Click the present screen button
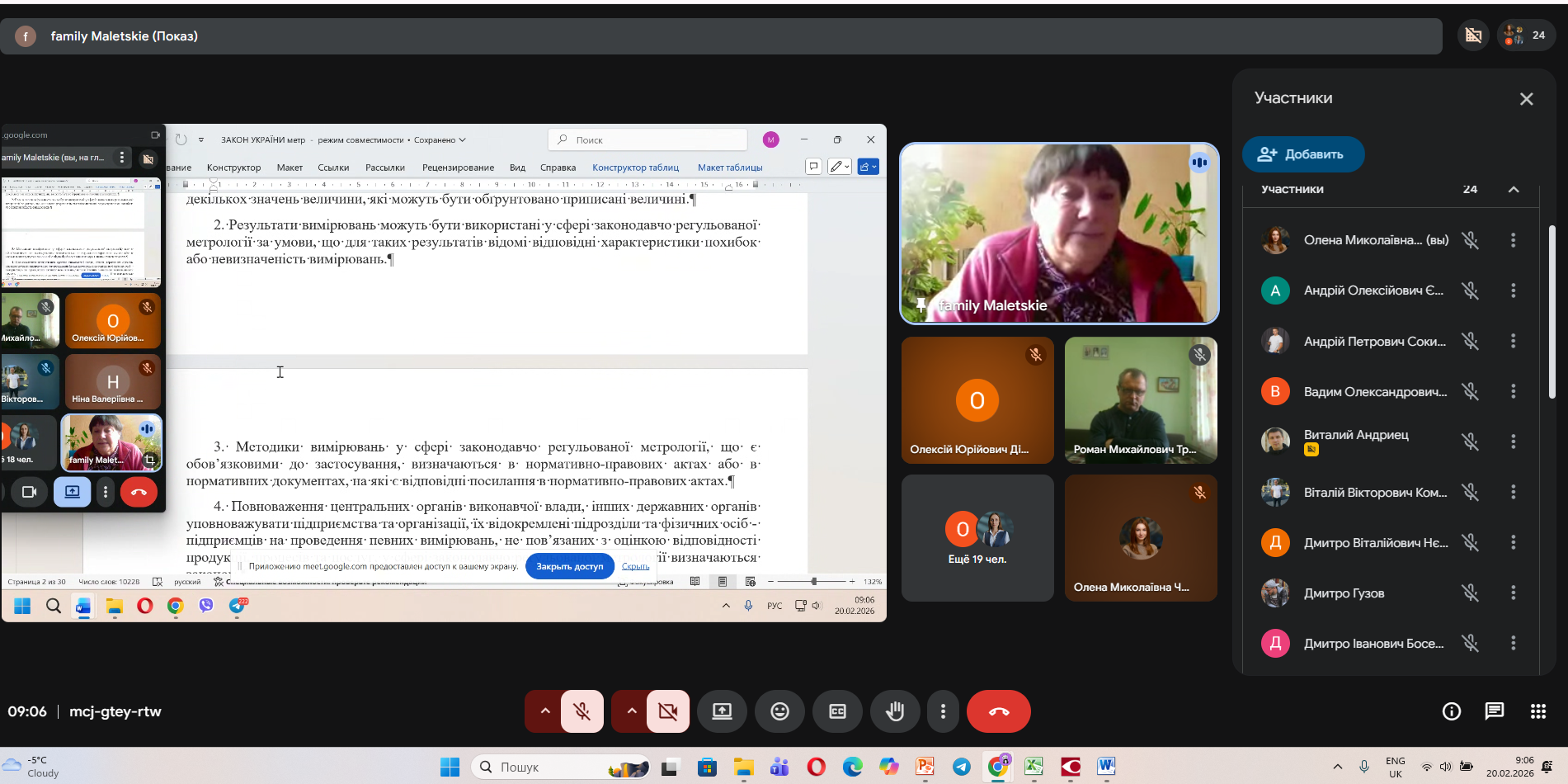The image size is (1568, 784). coord(722,711)
